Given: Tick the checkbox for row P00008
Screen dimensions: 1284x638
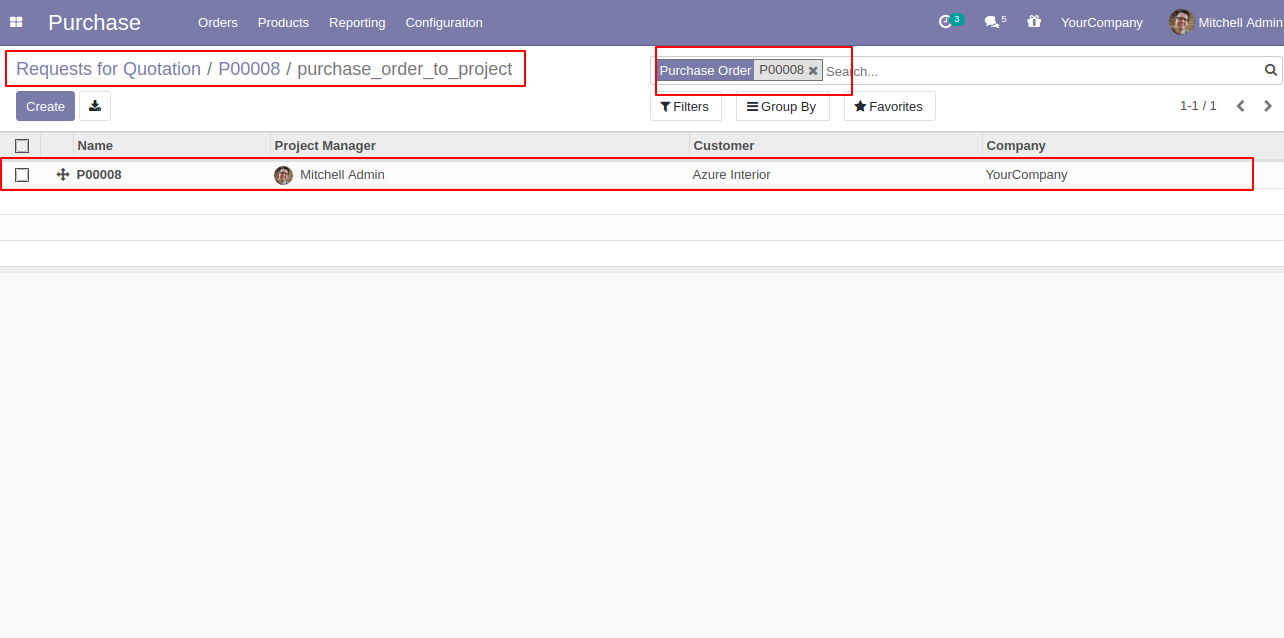Looking at the screenshot, I should click(x=22, y=175).
